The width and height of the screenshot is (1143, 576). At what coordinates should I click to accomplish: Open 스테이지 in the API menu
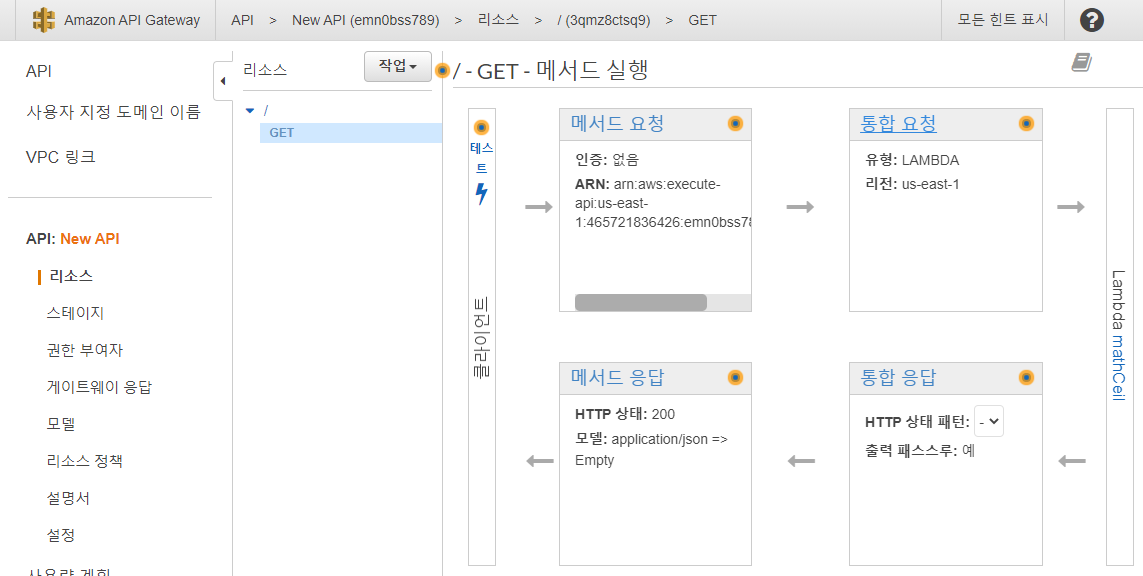[75, 313]
